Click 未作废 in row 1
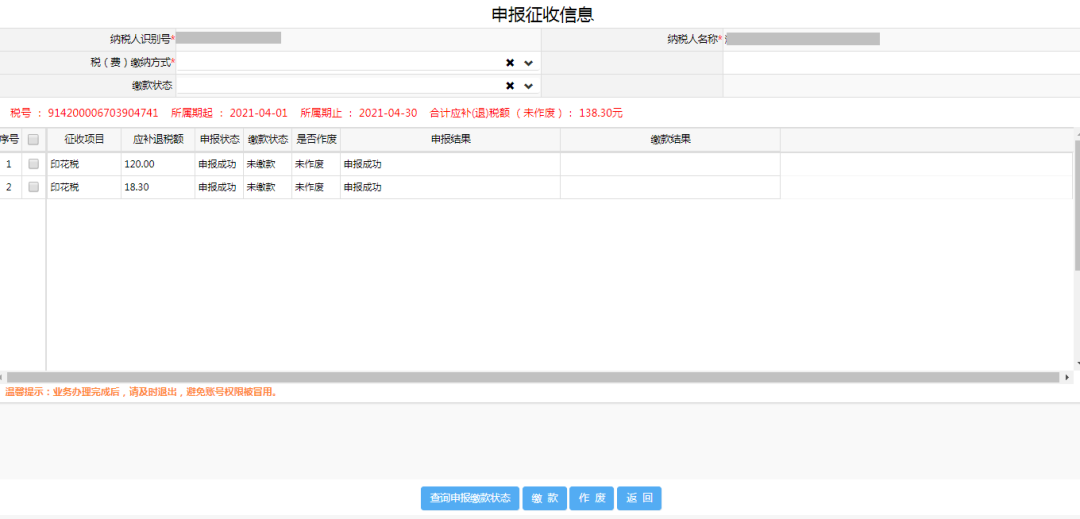This screenshot has width=1080, height=519. click(309, 164)
